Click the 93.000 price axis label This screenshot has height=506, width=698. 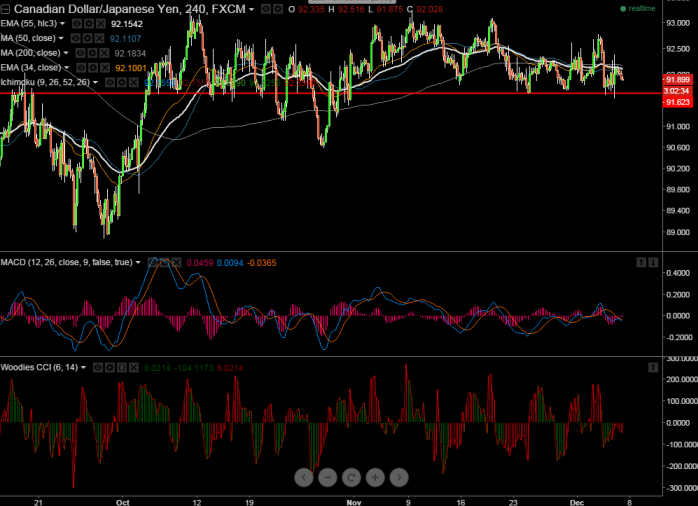click(x=678, y=23)
